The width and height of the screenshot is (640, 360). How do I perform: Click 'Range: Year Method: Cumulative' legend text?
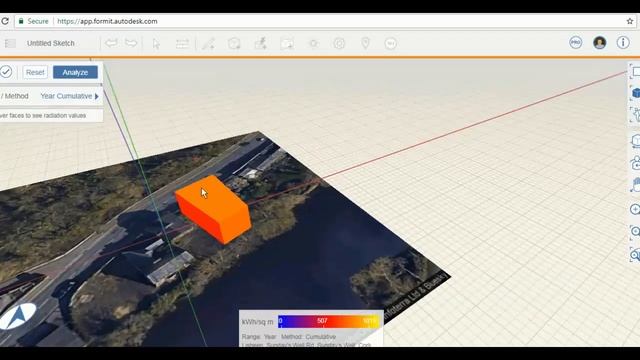coord(289,337)
